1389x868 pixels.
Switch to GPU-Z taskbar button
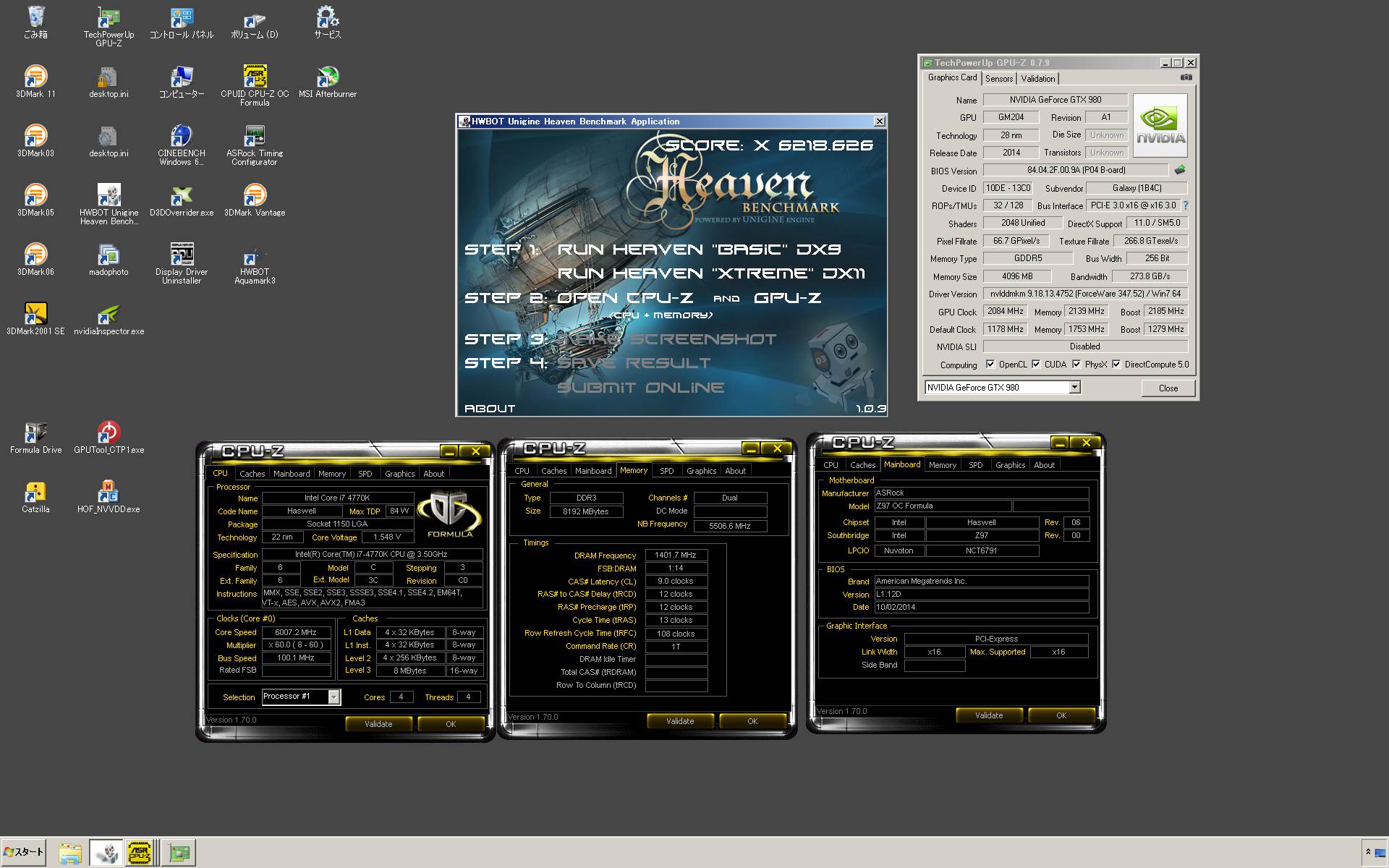(x=179, y=854)
